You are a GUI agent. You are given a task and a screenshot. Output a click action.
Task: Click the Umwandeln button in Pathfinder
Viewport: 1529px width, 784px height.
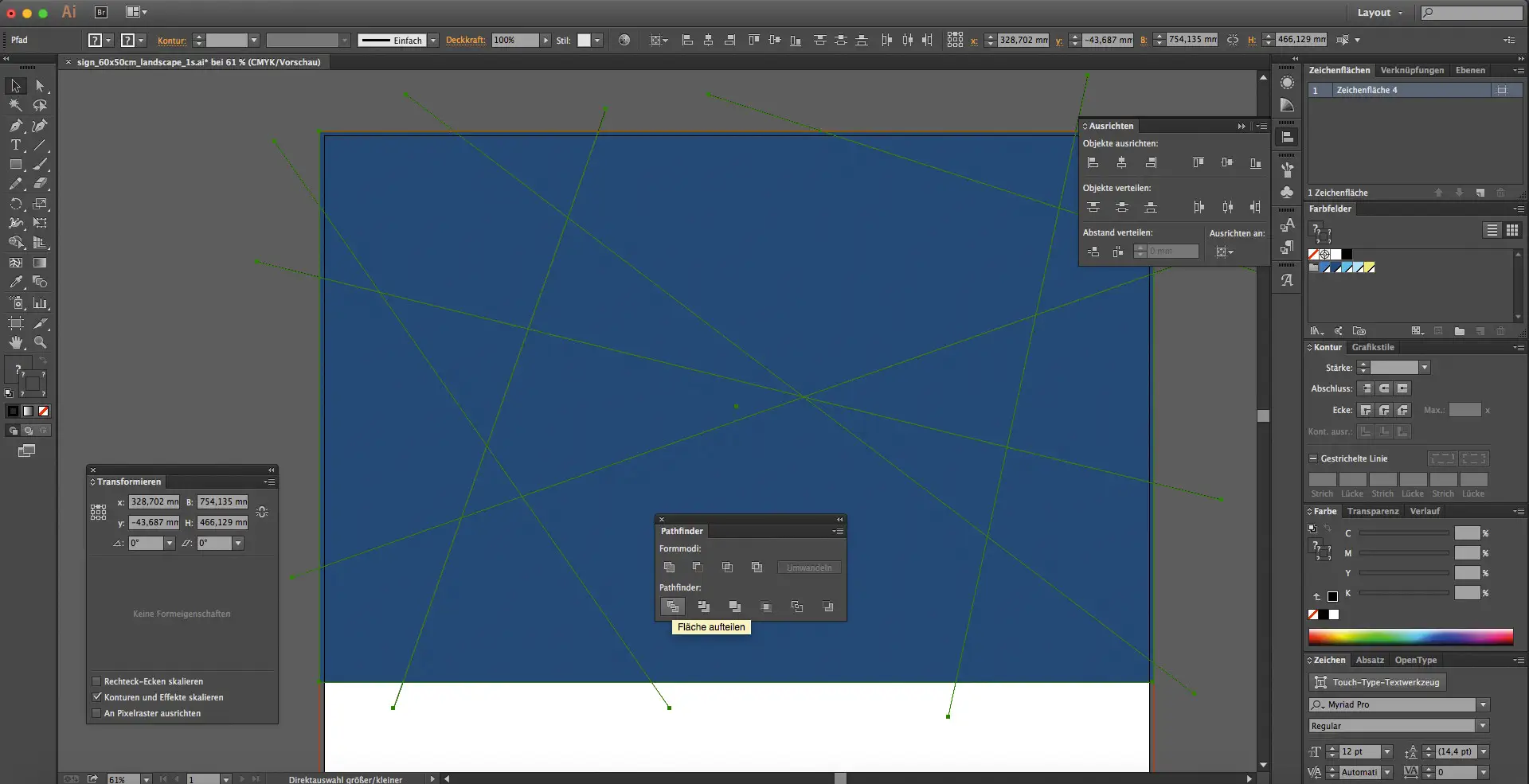tap(808, 568)
